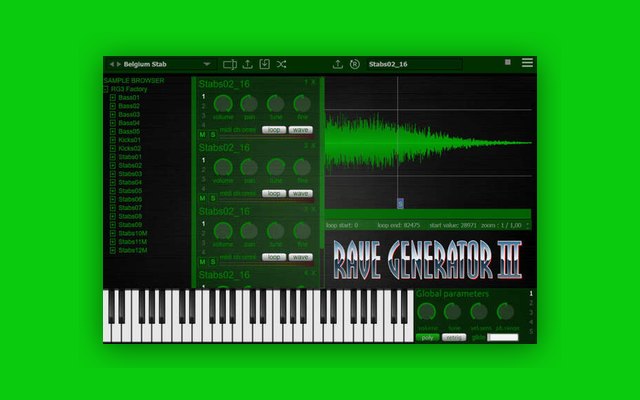Screen dimensions: 640x400
Task: Expand the Stabs12M folder
Action: tap(113, 250)
